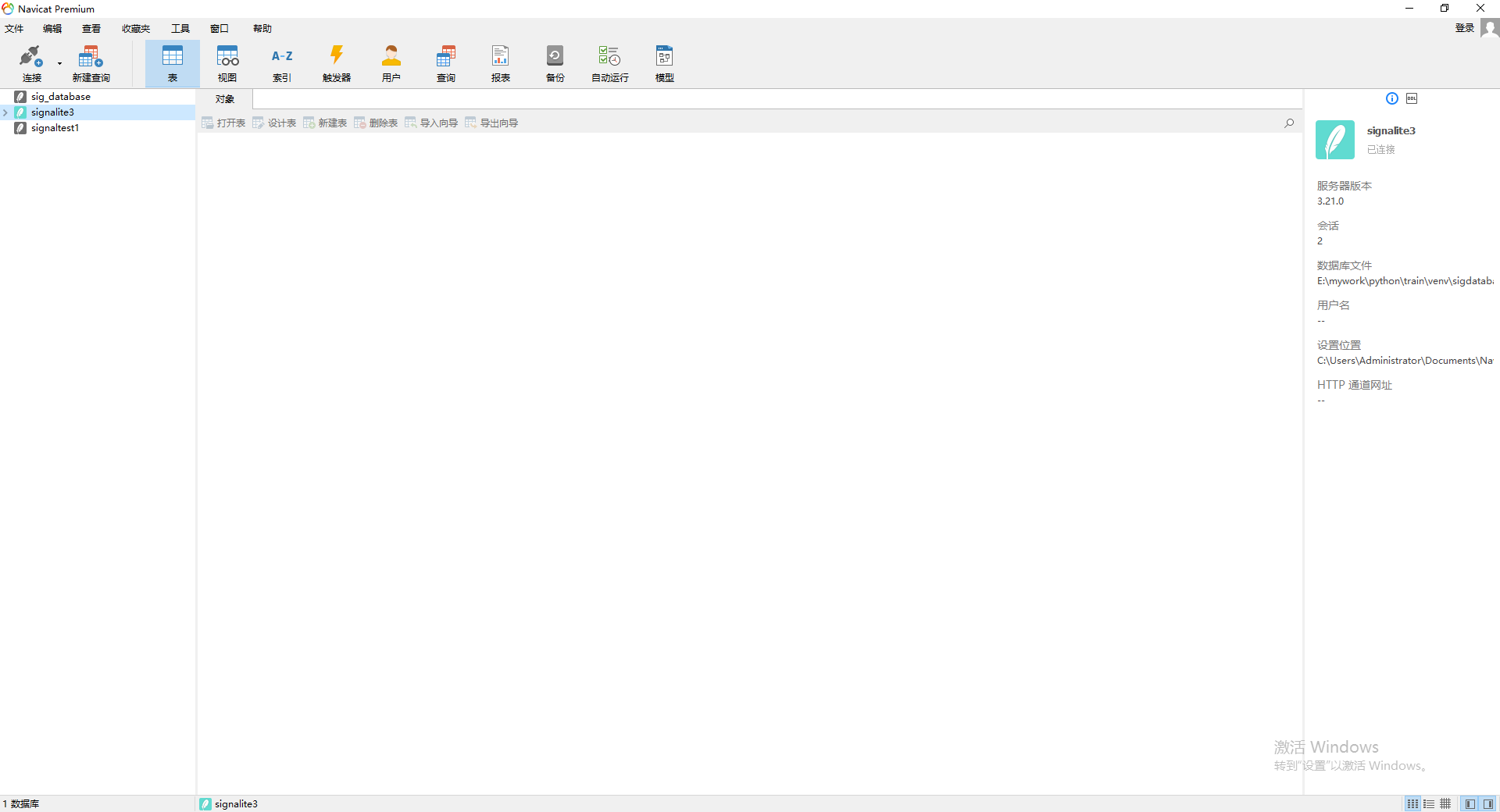Click the 登录 link
The width and height of the screenshot is (1500, 812).
click(x=1465, y=28)
